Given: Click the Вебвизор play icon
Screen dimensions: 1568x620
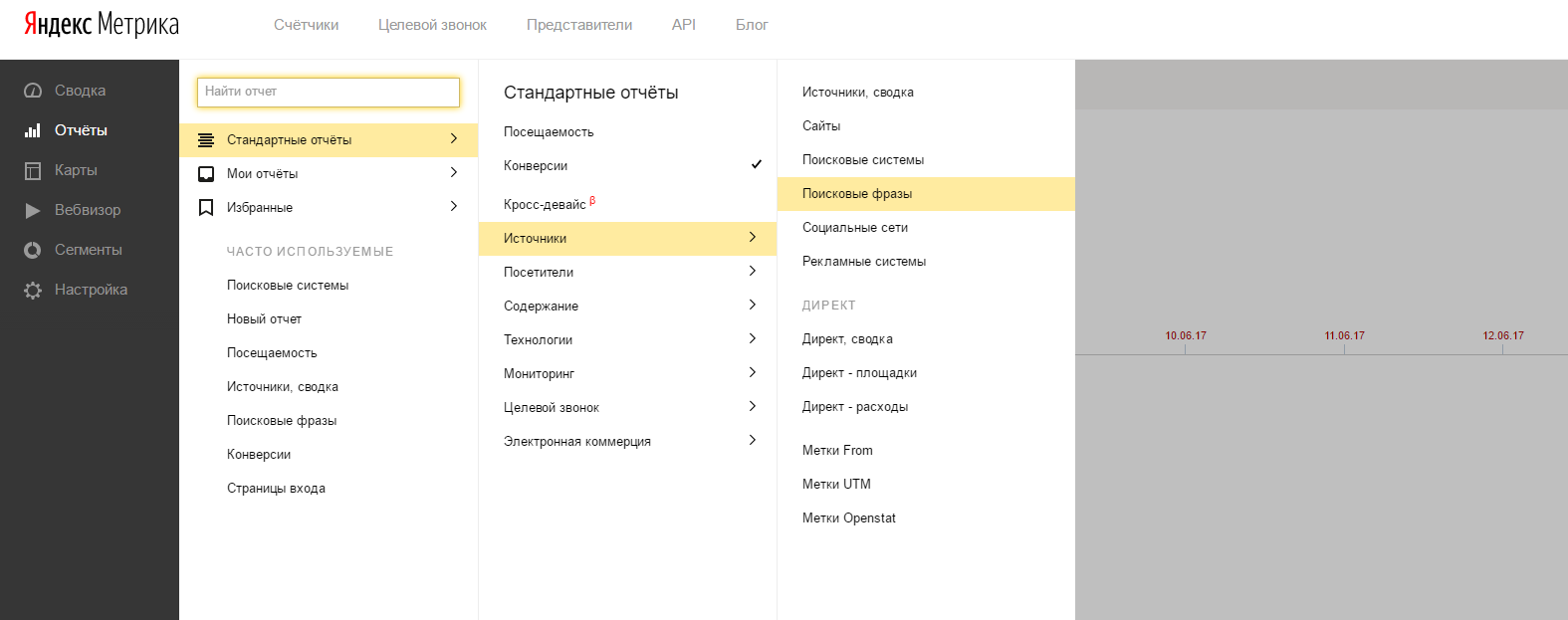Looking at the screenshot, I should click(33, 210).
